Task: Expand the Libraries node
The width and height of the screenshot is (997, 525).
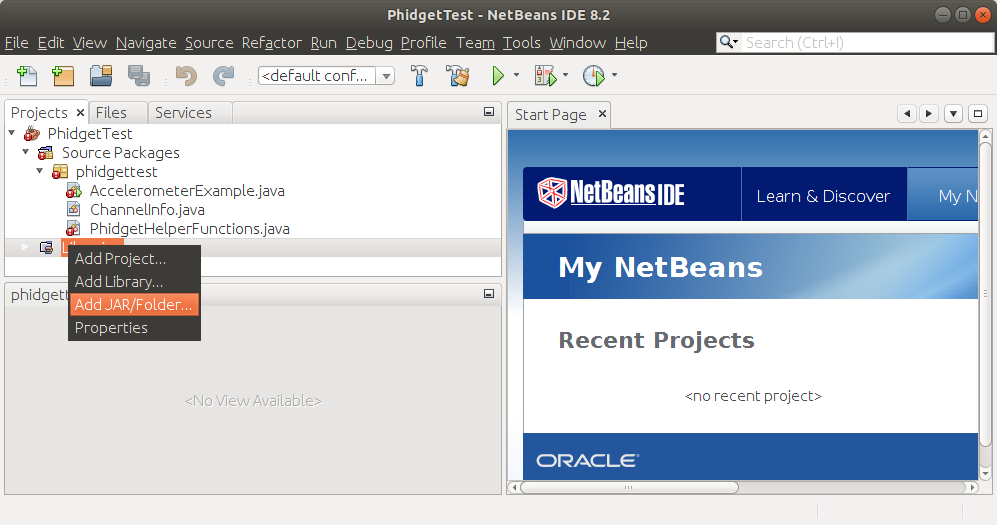Action: (x=25, y=247)
